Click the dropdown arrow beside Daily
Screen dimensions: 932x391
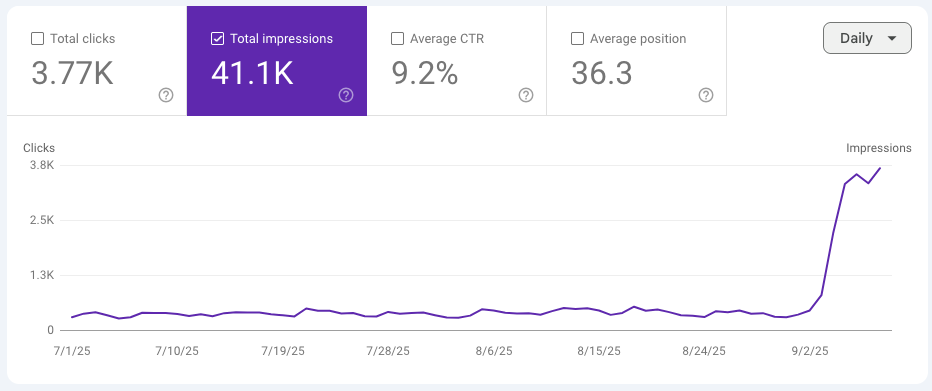click(x=892, y=39)
